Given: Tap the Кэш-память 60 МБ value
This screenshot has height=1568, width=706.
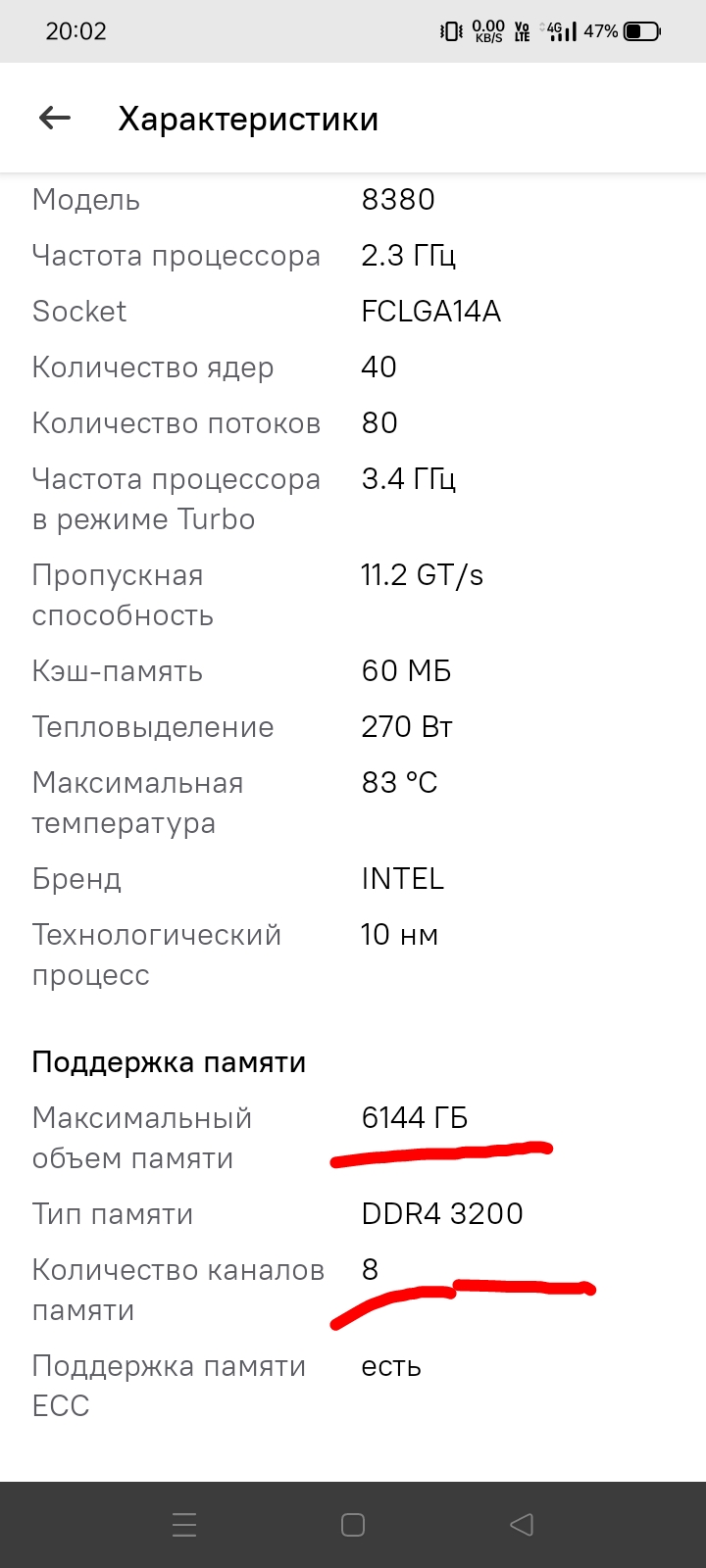Looking at the screenshot, I should coord(406,671).
